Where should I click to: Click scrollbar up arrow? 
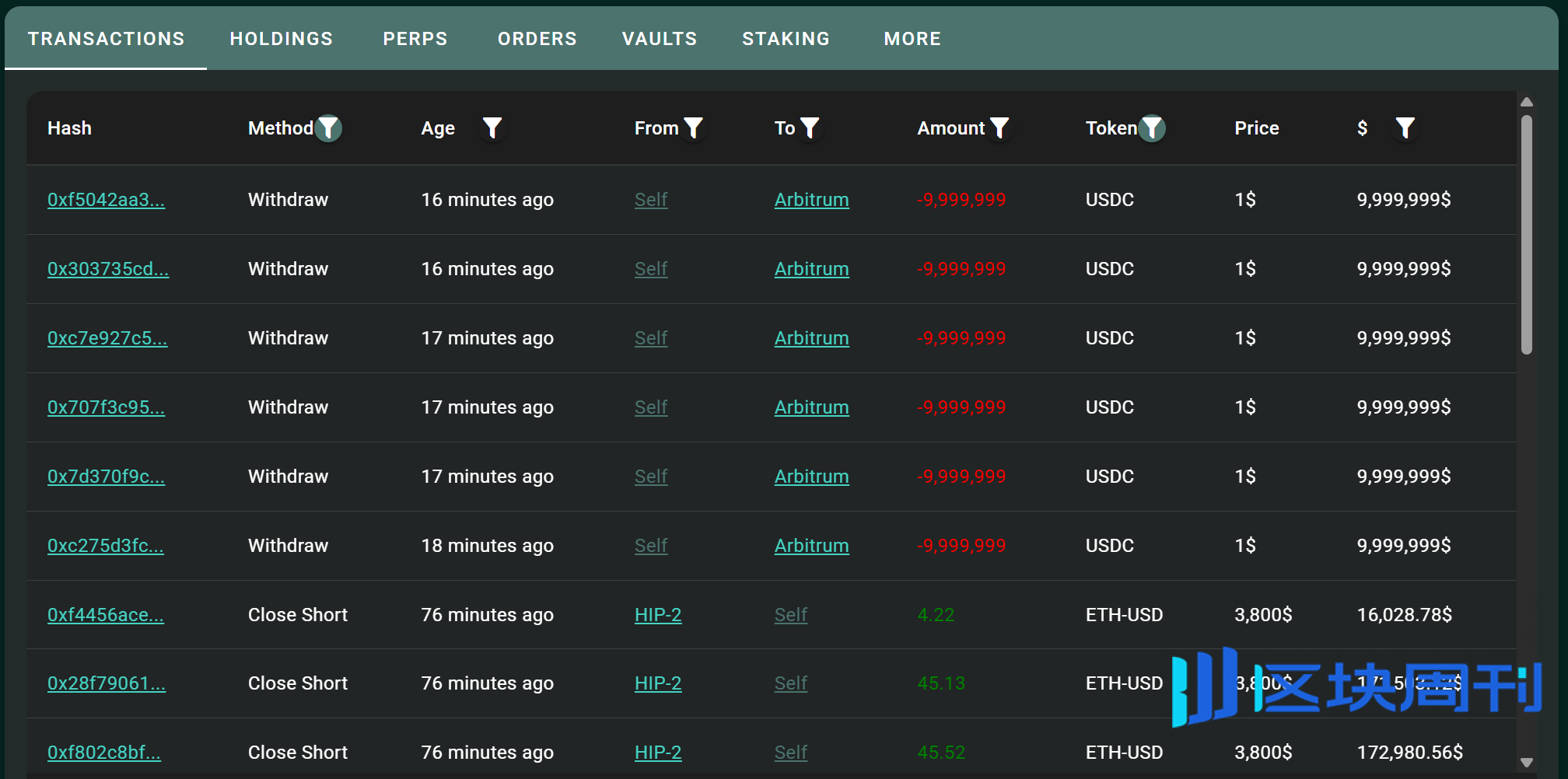[x=1527, y=102]
